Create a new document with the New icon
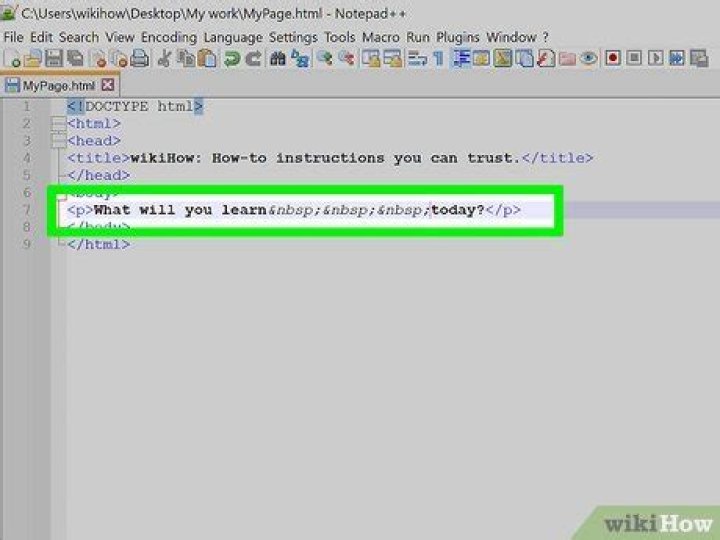Viewport: 720px width, 540px height. tap(10, 59)
